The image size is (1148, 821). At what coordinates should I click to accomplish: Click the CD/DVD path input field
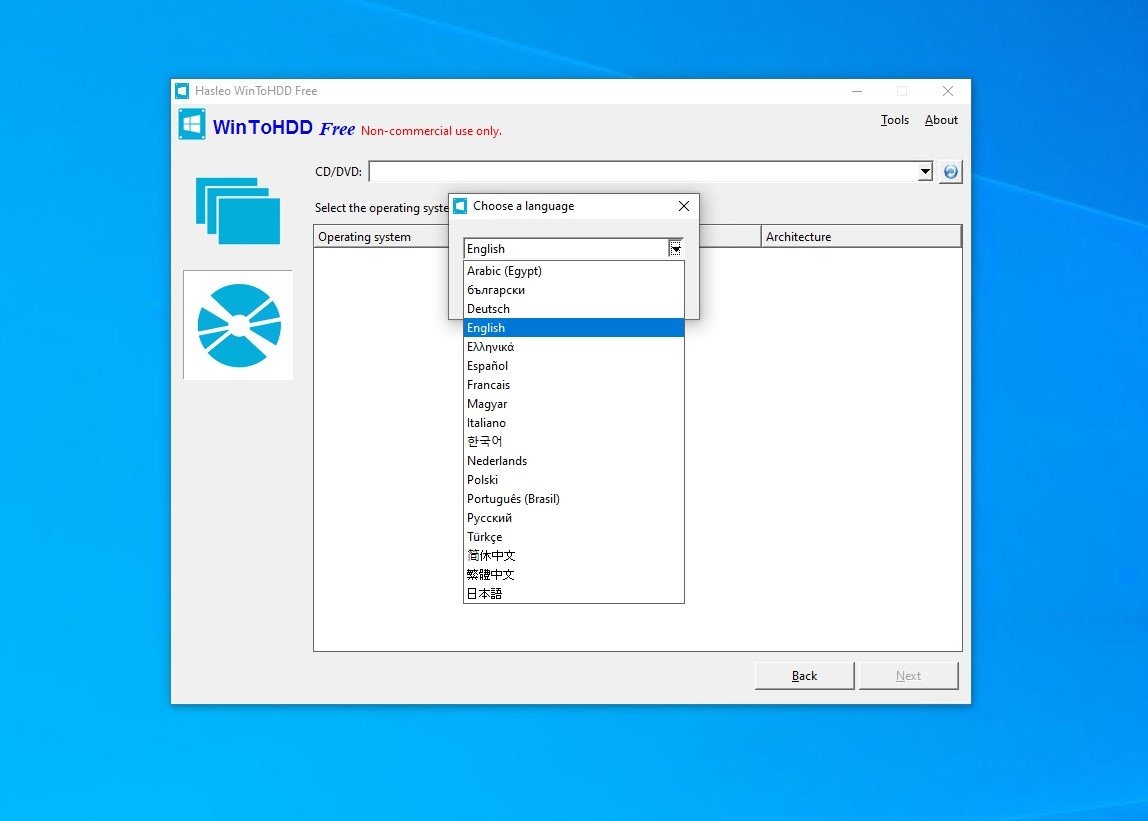tap(644, 172)
